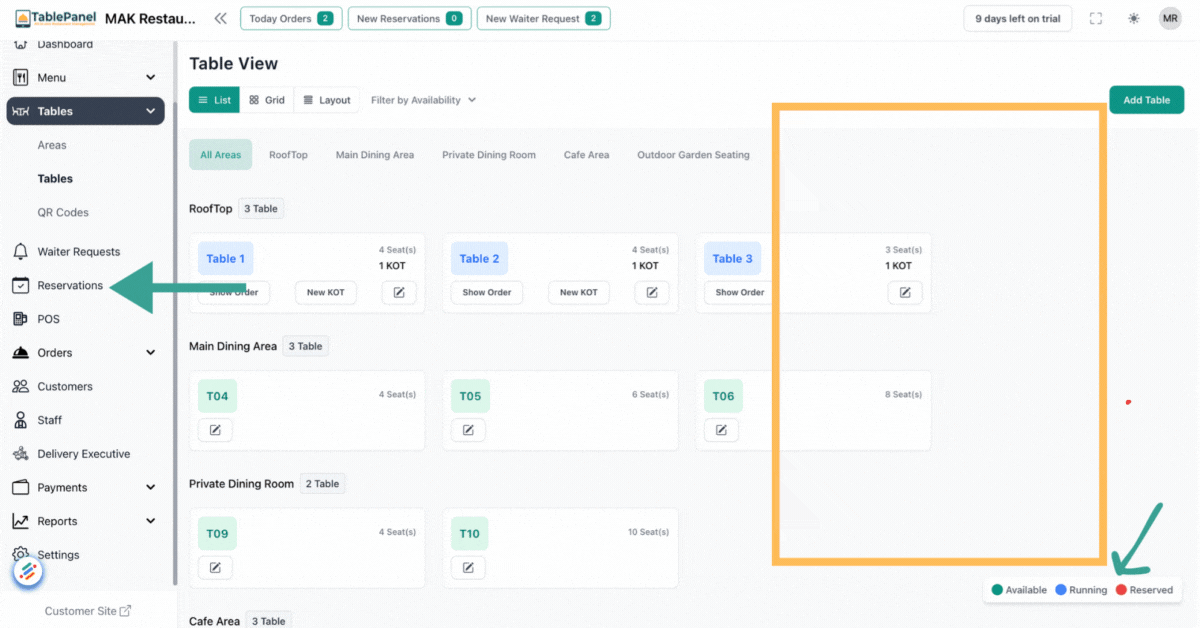The height and width of the screenshot is (628, 1200).
Task: Switch to Layout view
Action: pyautogui.click(x=327, y=100)
